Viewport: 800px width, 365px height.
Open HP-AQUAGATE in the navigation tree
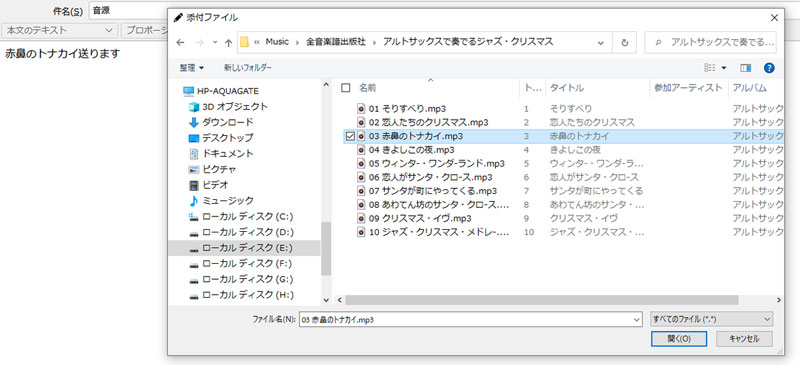[x=228, y=91]
